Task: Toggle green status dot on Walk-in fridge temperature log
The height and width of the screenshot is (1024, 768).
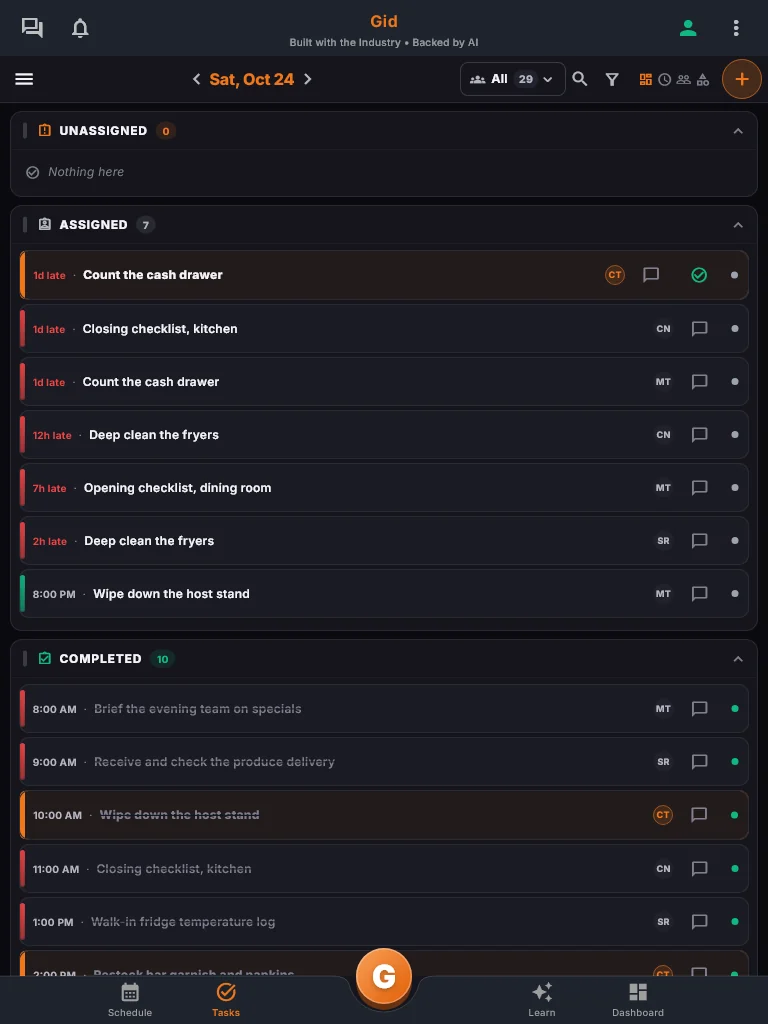Action: (735, 921)
